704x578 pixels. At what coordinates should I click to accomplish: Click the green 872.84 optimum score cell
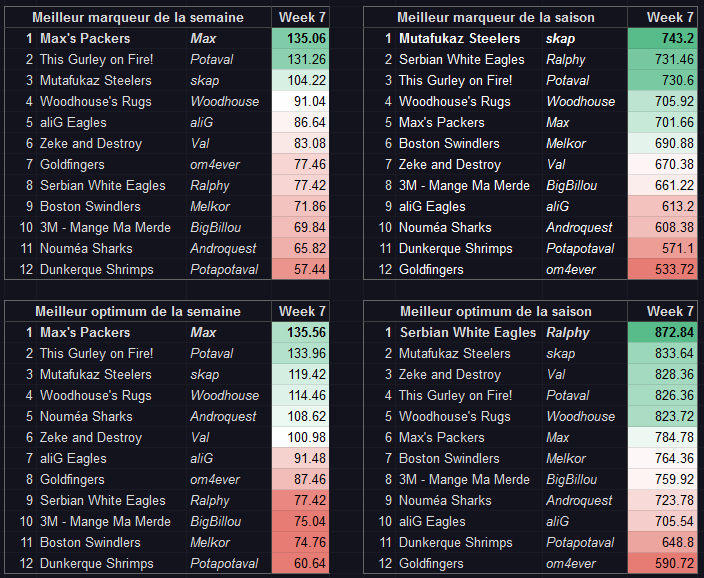tap(661, 332)
